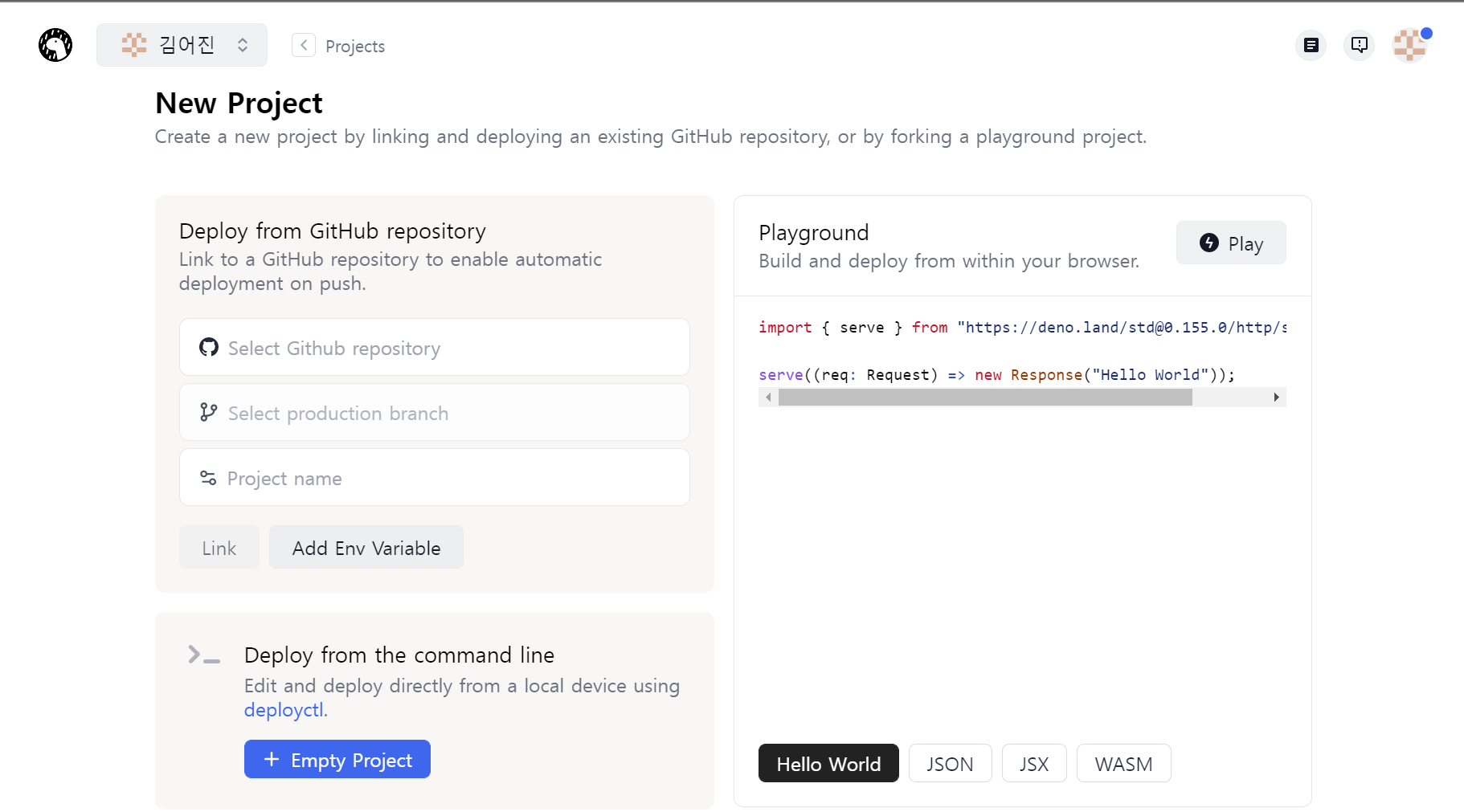The width and height of the screenshot is (1464, 812).
Task: Expand the 김어진 organization switcher
Action: pos(182,45)
